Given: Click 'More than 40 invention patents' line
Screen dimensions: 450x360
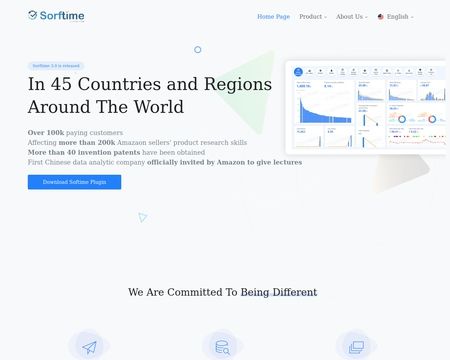Looking at the screenshot, I should pos(116,152).
